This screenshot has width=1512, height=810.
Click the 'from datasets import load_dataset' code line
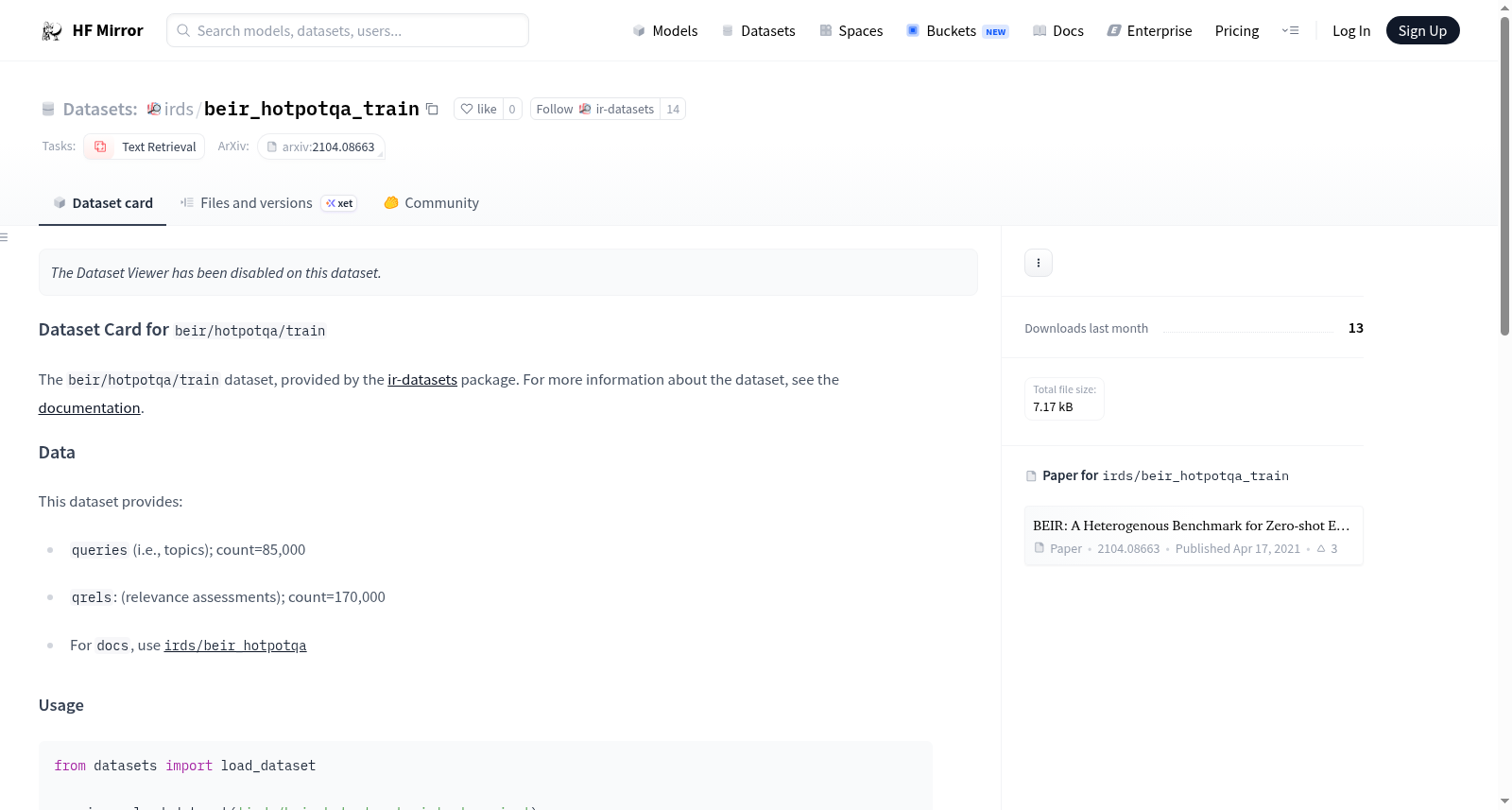tap(185, 766)
